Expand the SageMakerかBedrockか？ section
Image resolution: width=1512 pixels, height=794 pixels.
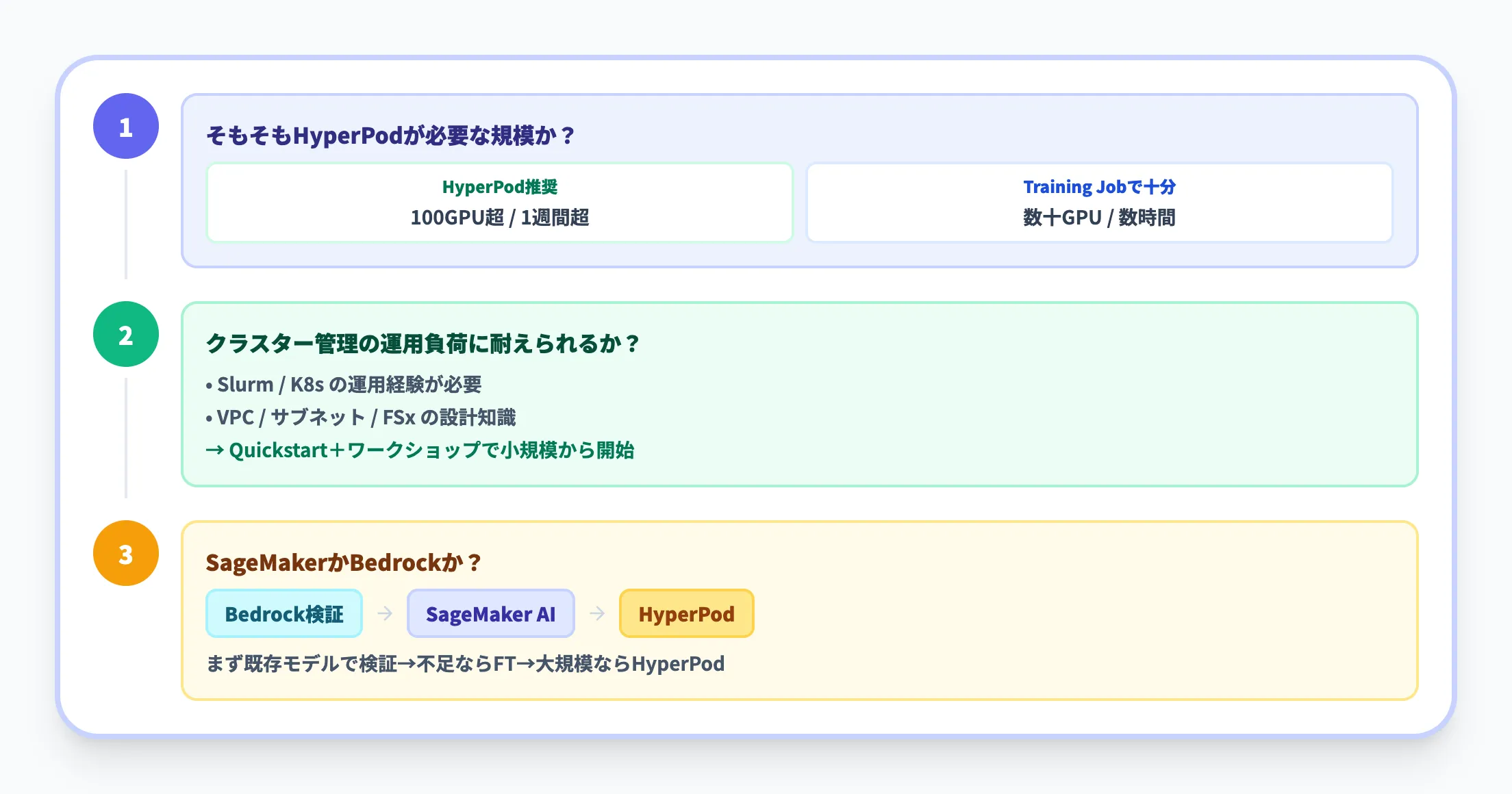[344, 562]
